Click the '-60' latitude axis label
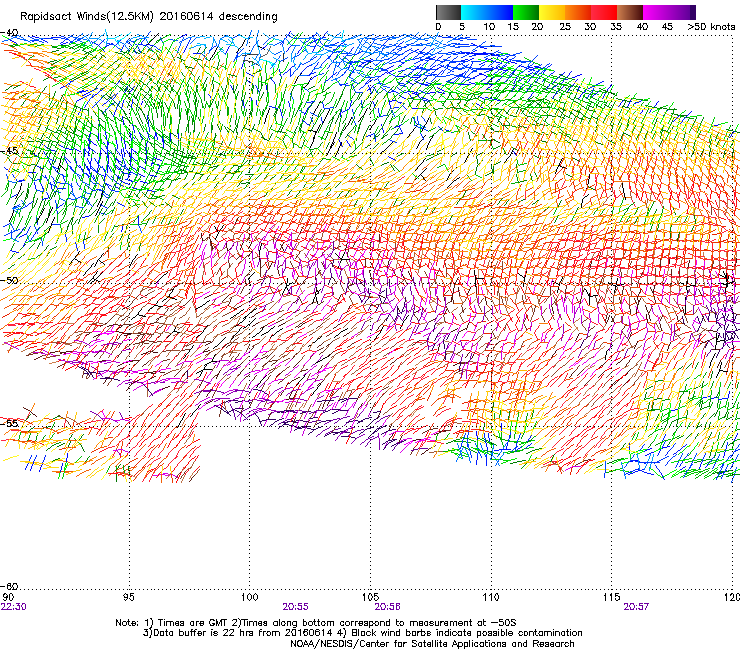This screenshot has width=740, height=650. 9,586
